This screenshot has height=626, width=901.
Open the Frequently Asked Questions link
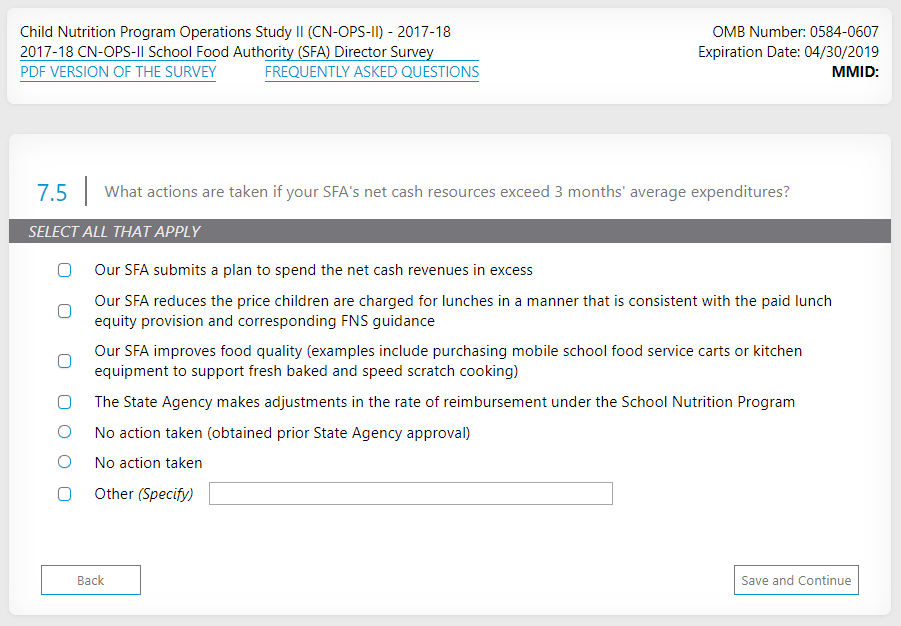pos(371,72)
